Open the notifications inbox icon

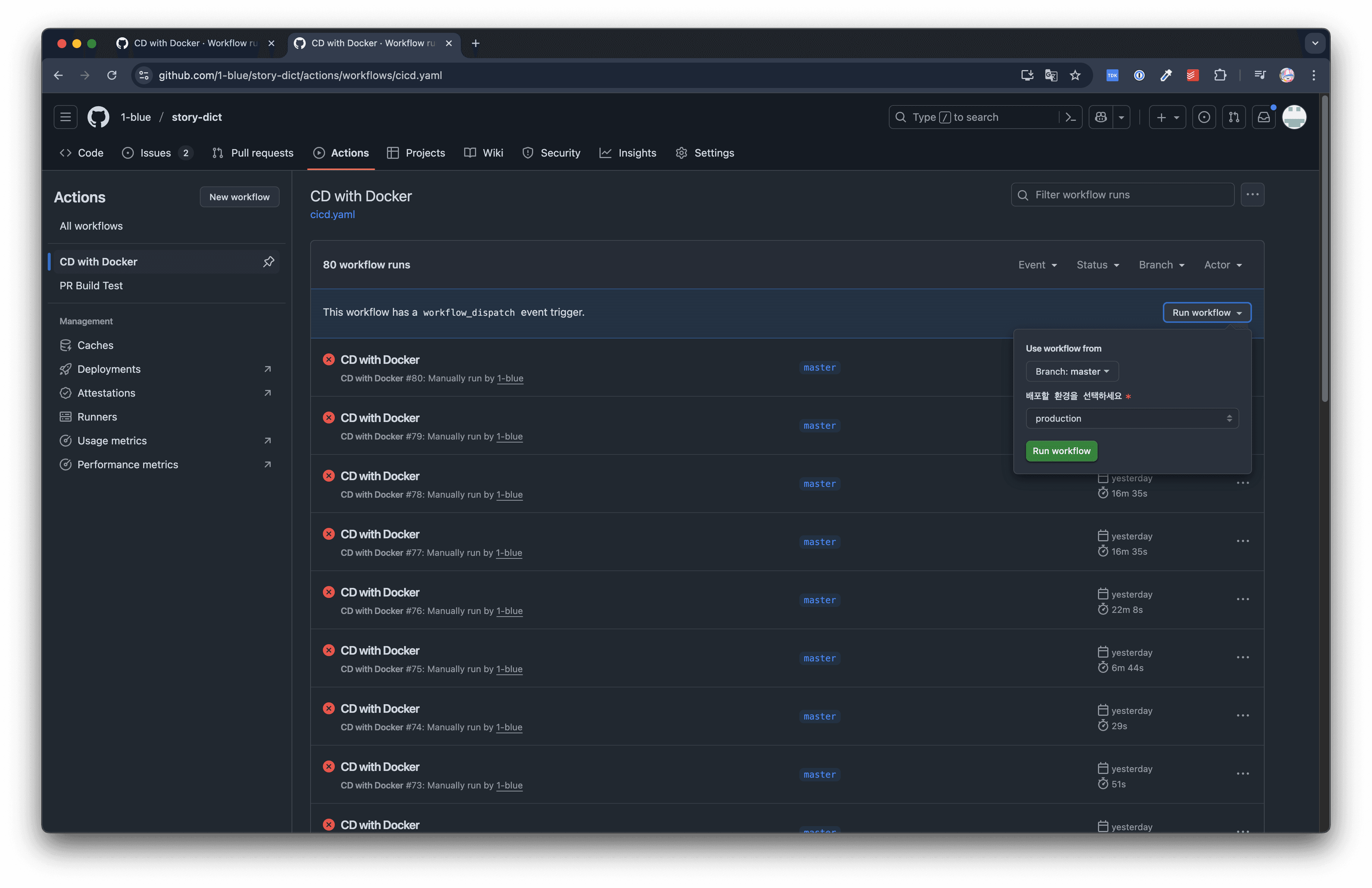point(1264,117)
